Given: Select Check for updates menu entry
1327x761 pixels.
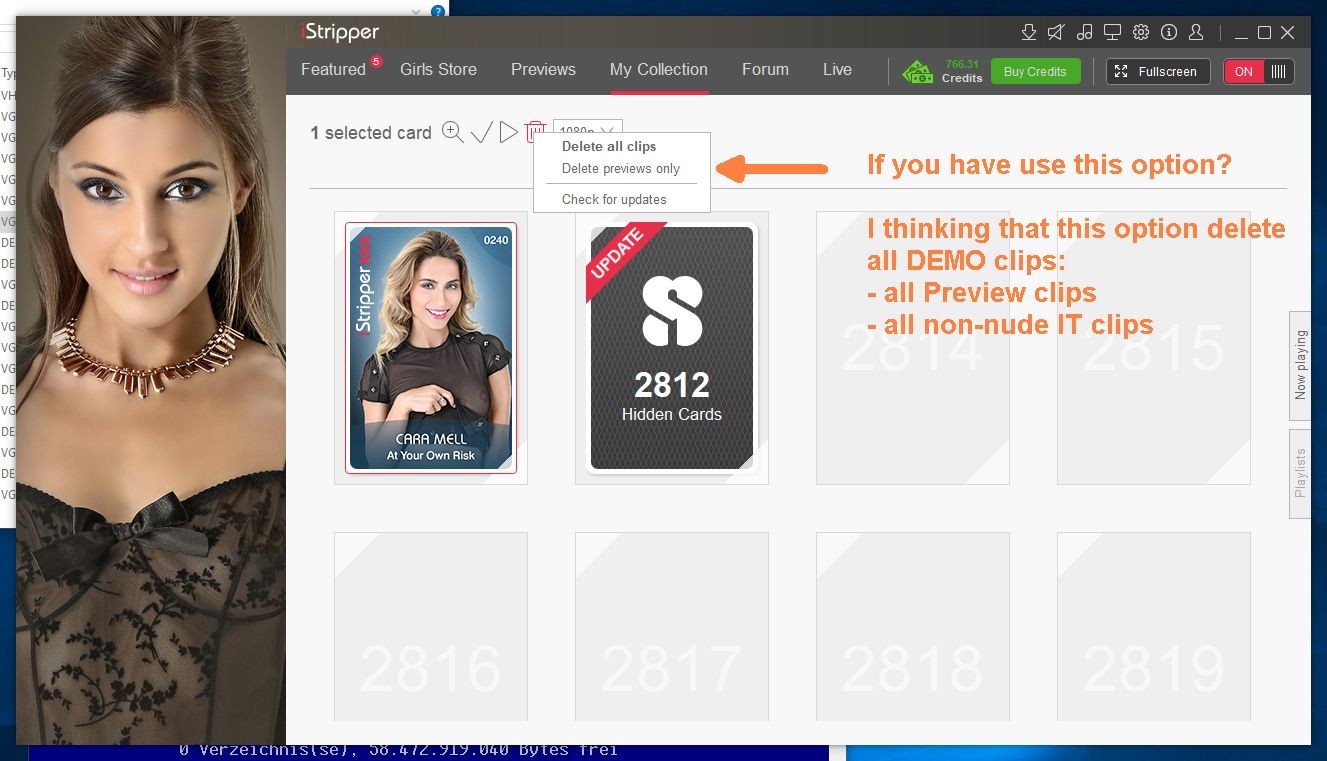Looking at the screenshot, I should pos(614,199).
